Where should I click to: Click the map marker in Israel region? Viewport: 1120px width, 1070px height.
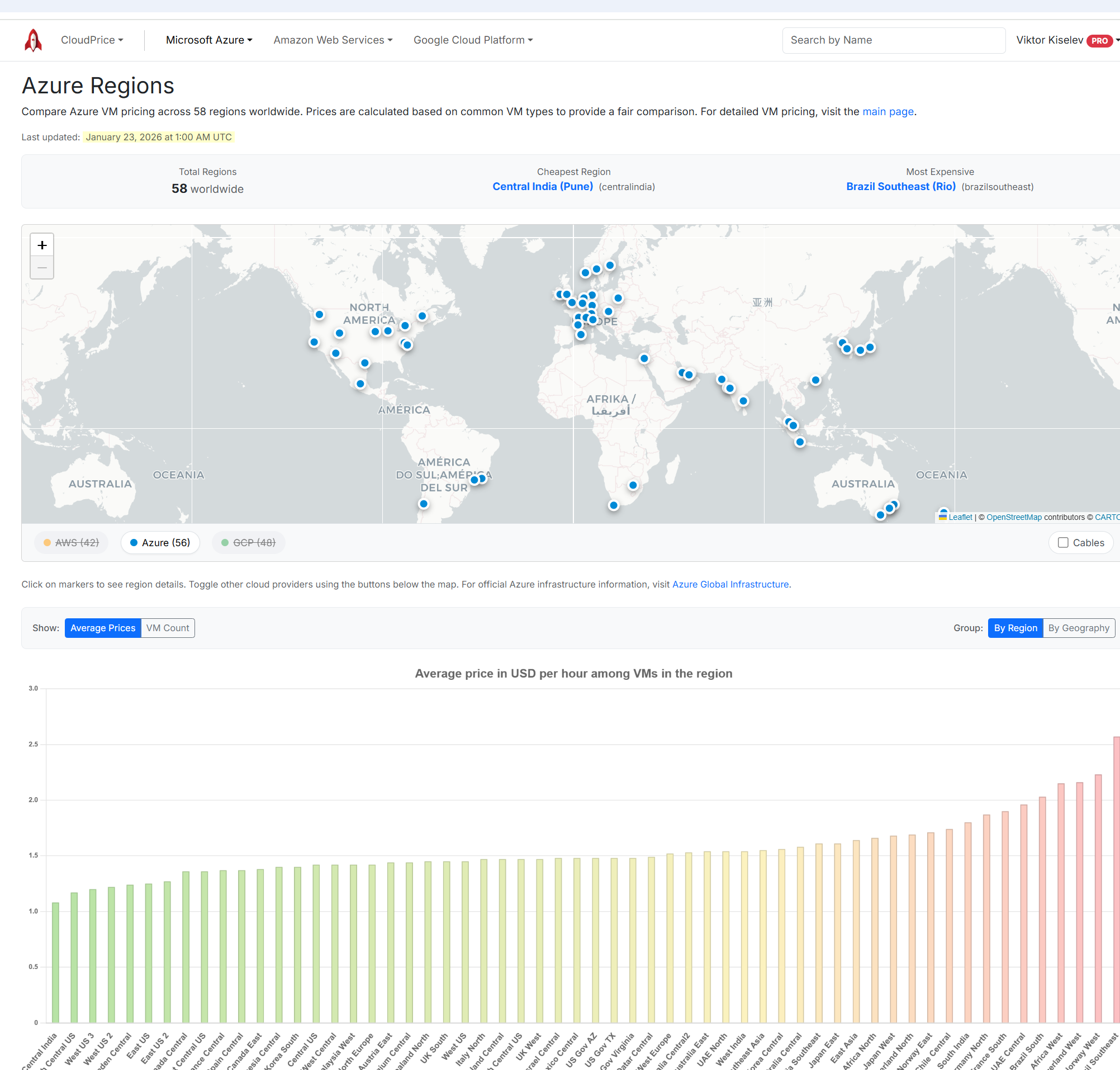point(644,358)
